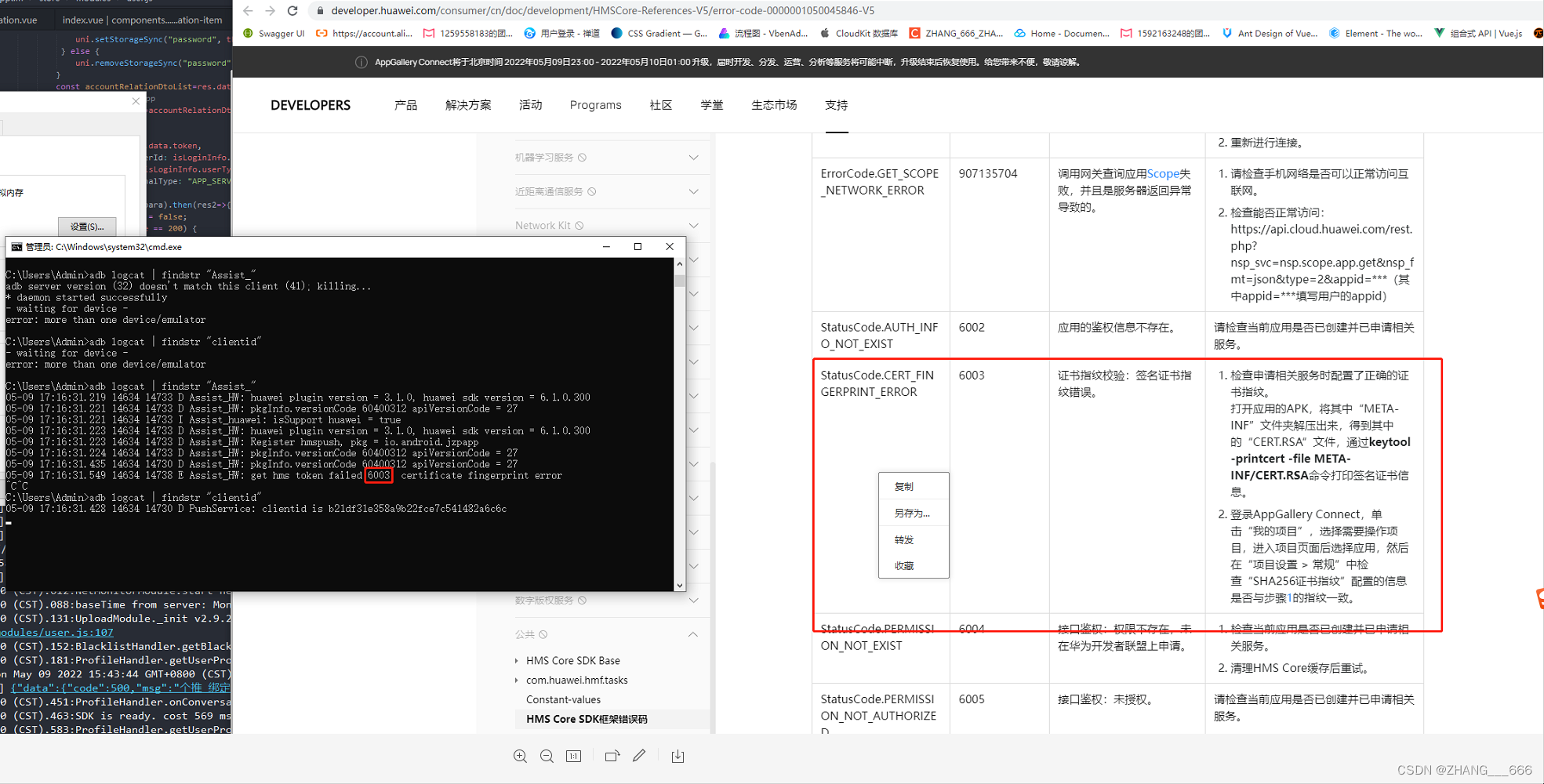Reload the Huawei developer page

(x=292, y=11)
